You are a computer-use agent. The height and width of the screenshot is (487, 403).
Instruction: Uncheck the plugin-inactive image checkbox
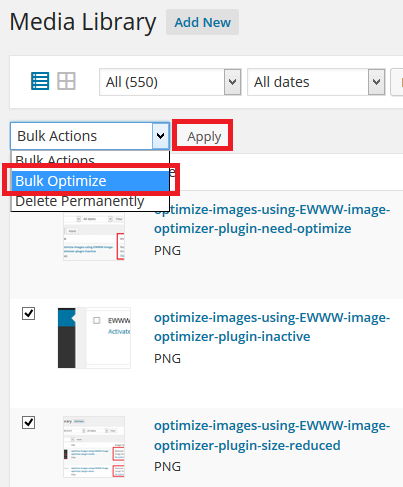(28, 313)
